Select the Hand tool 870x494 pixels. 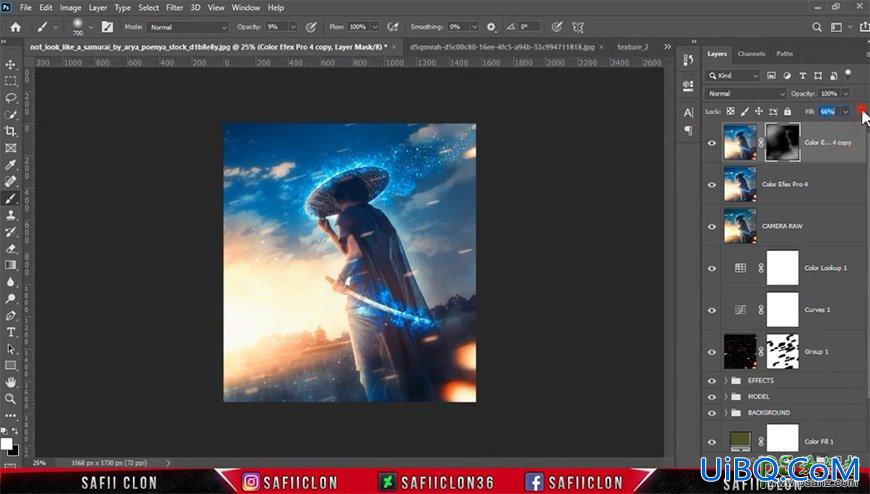[10, 382]
